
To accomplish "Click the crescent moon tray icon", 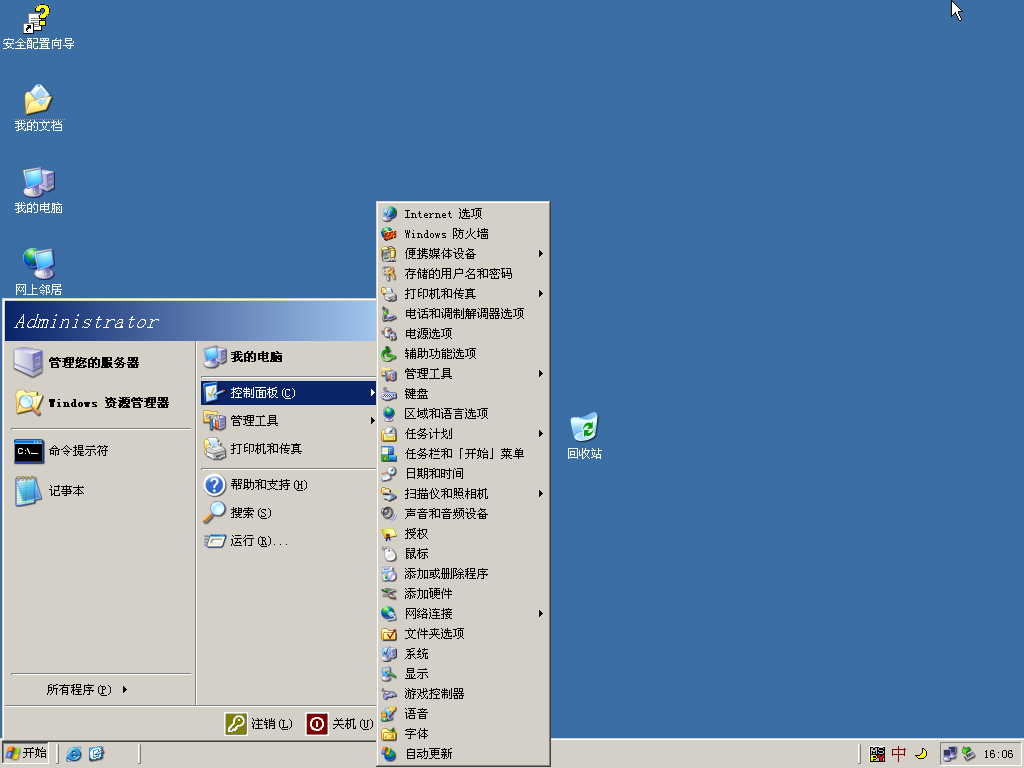I will (x=921, y=754).
